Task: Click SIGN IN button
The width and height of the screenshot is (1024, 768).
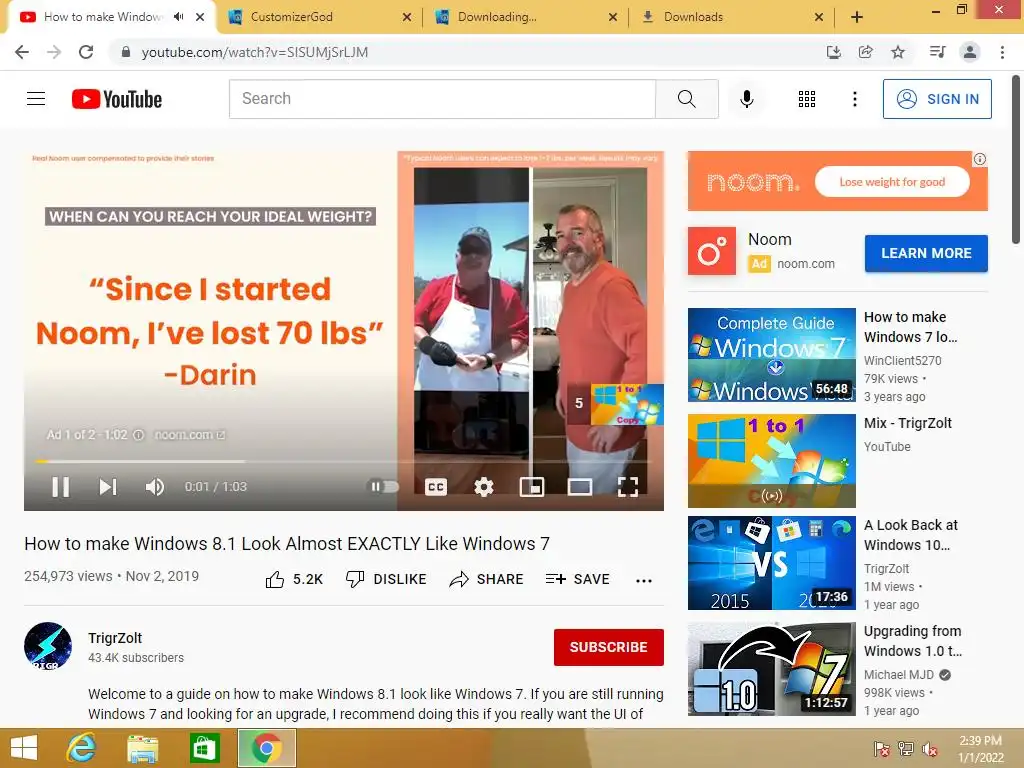Action: point(937,99)
